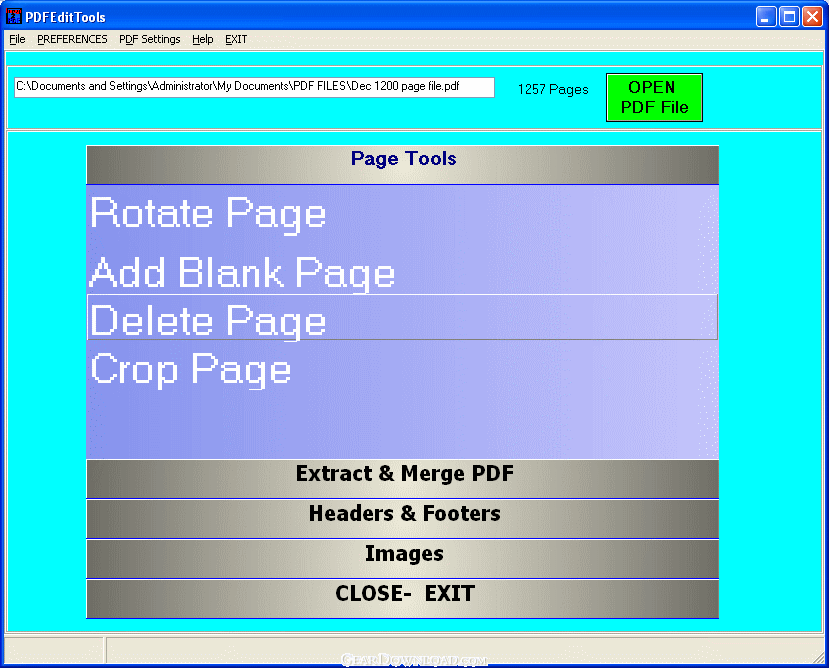Image resolution: width=829 pixels, height=668 pixels.
Task: Click the PDFEditTools title bar app icon
Action: pyautogui.click(x=13, y=16)
